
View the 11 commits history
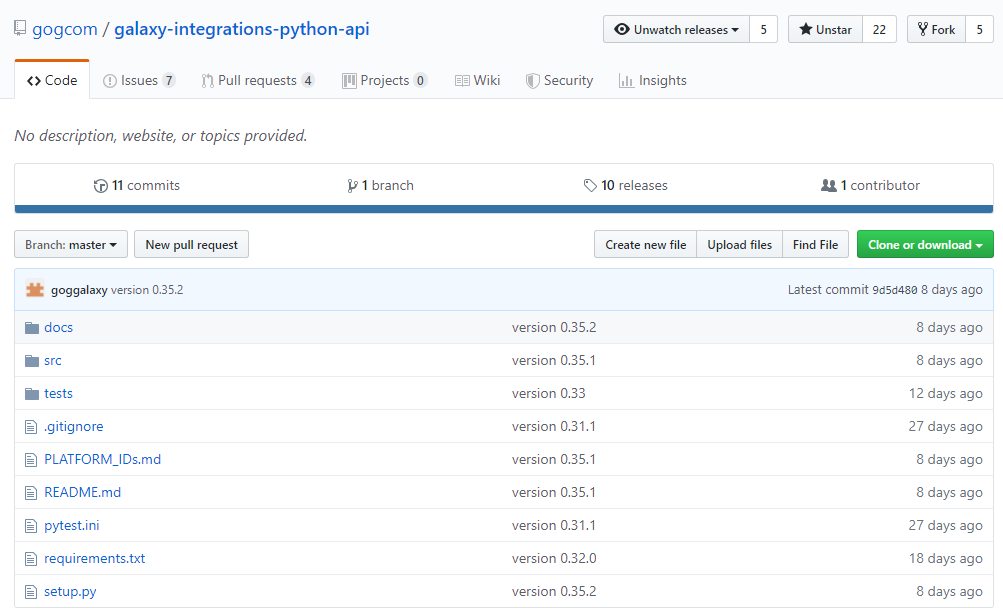(x=137, y=186)
